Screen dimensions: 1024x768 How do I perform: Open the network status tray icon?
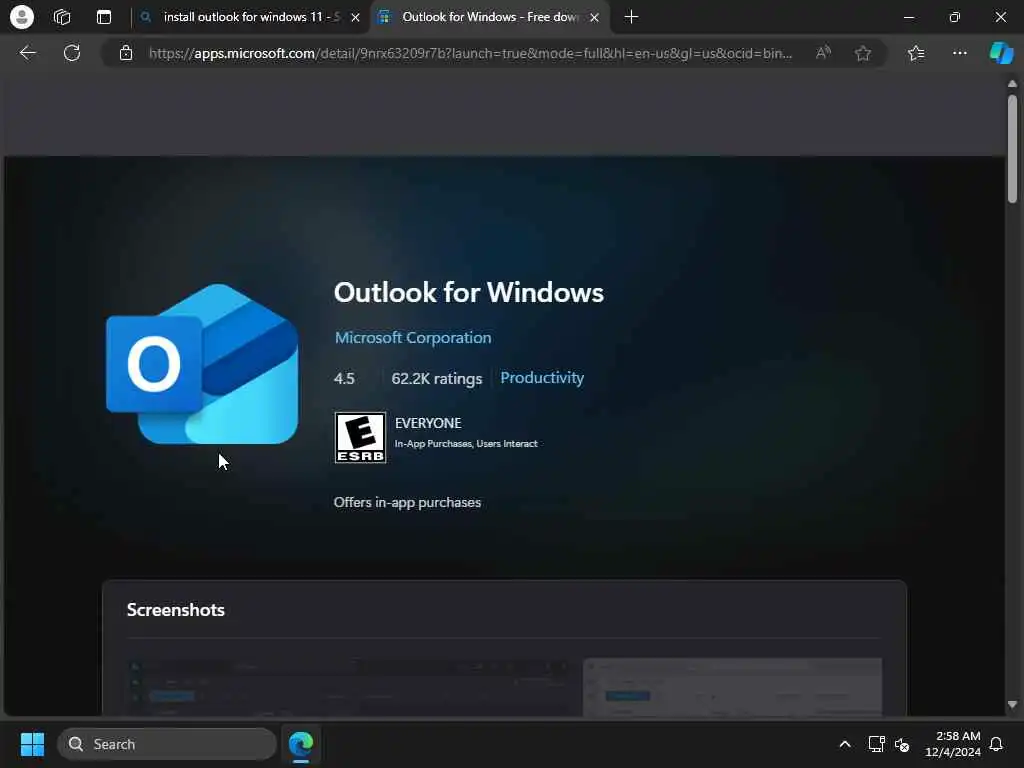coord(876,744)
